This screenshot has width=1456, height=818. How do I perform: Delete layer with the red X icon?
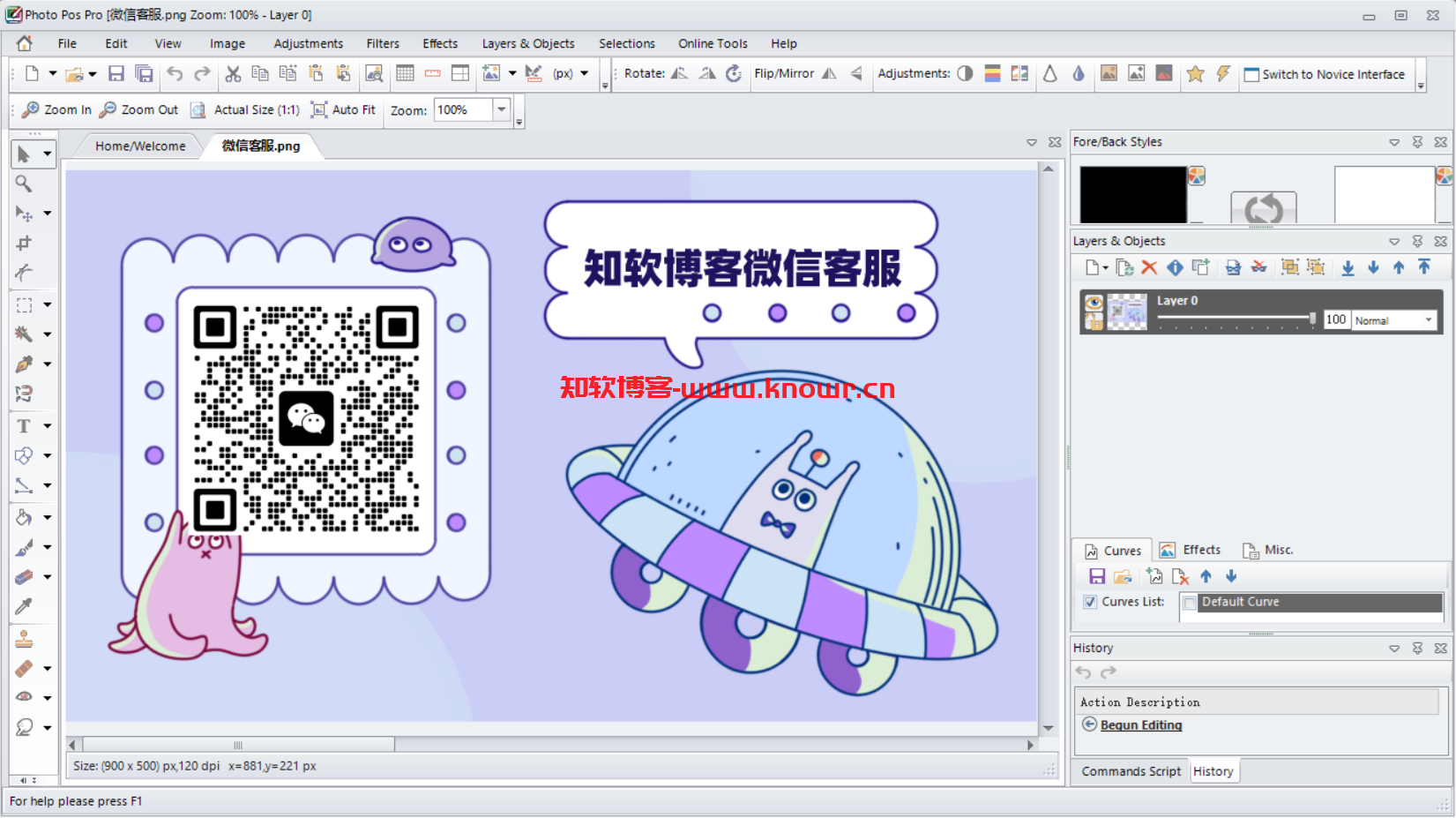tap(1148, 267)
